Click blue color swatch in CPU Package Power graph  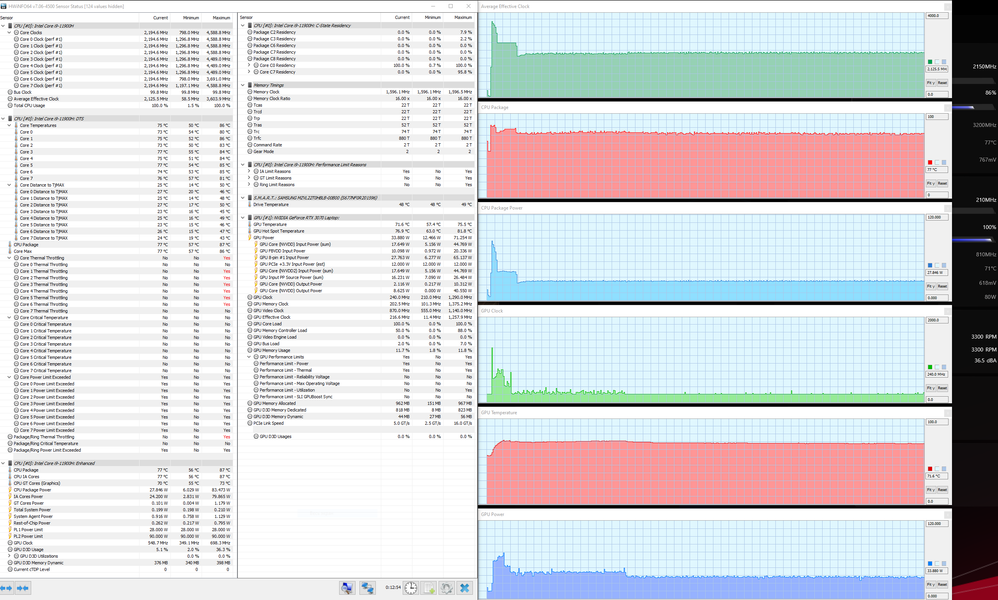coord(930,265)
